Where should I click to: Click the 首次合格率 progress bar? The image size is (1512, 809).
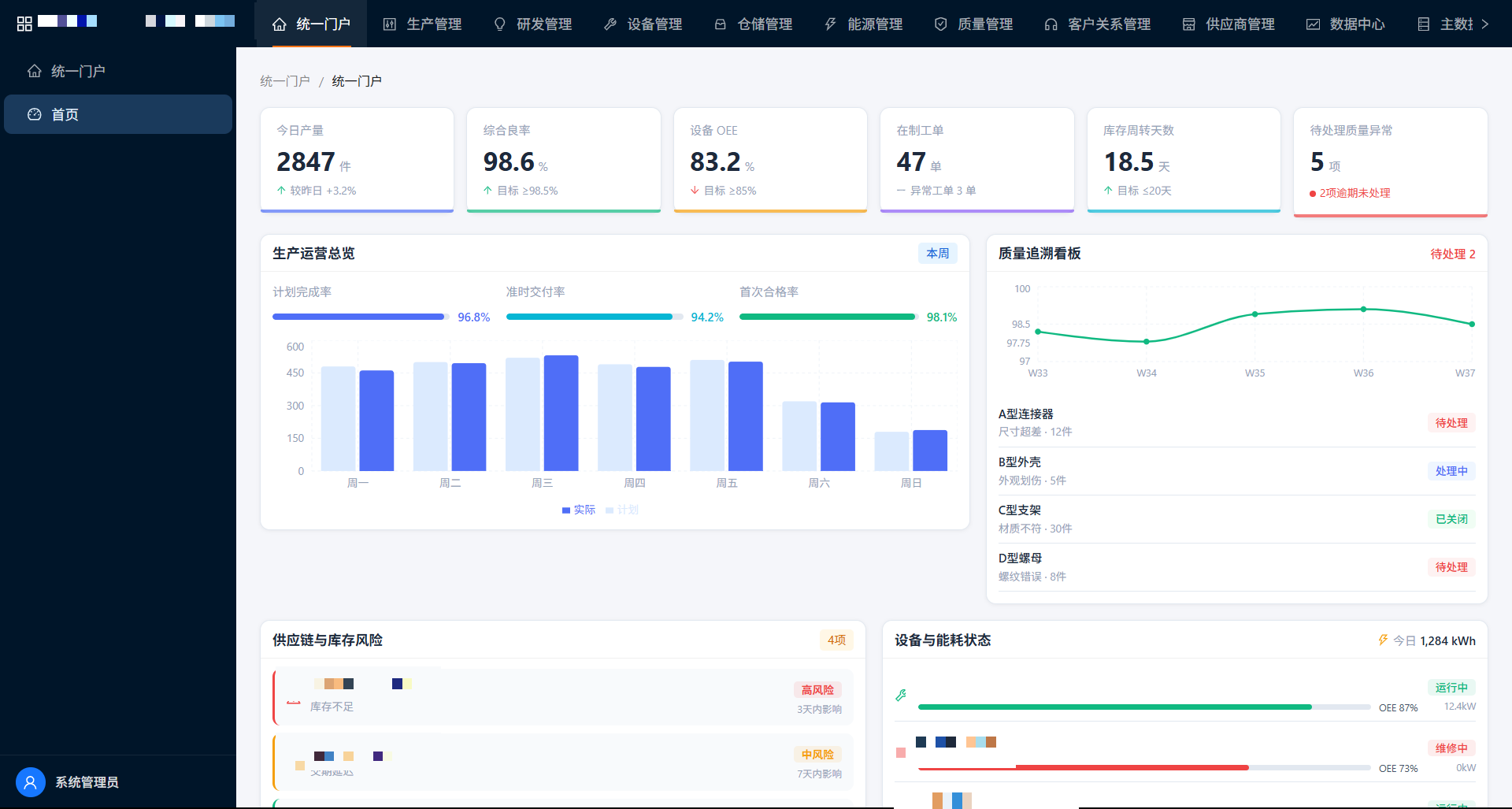click(829, 317)
